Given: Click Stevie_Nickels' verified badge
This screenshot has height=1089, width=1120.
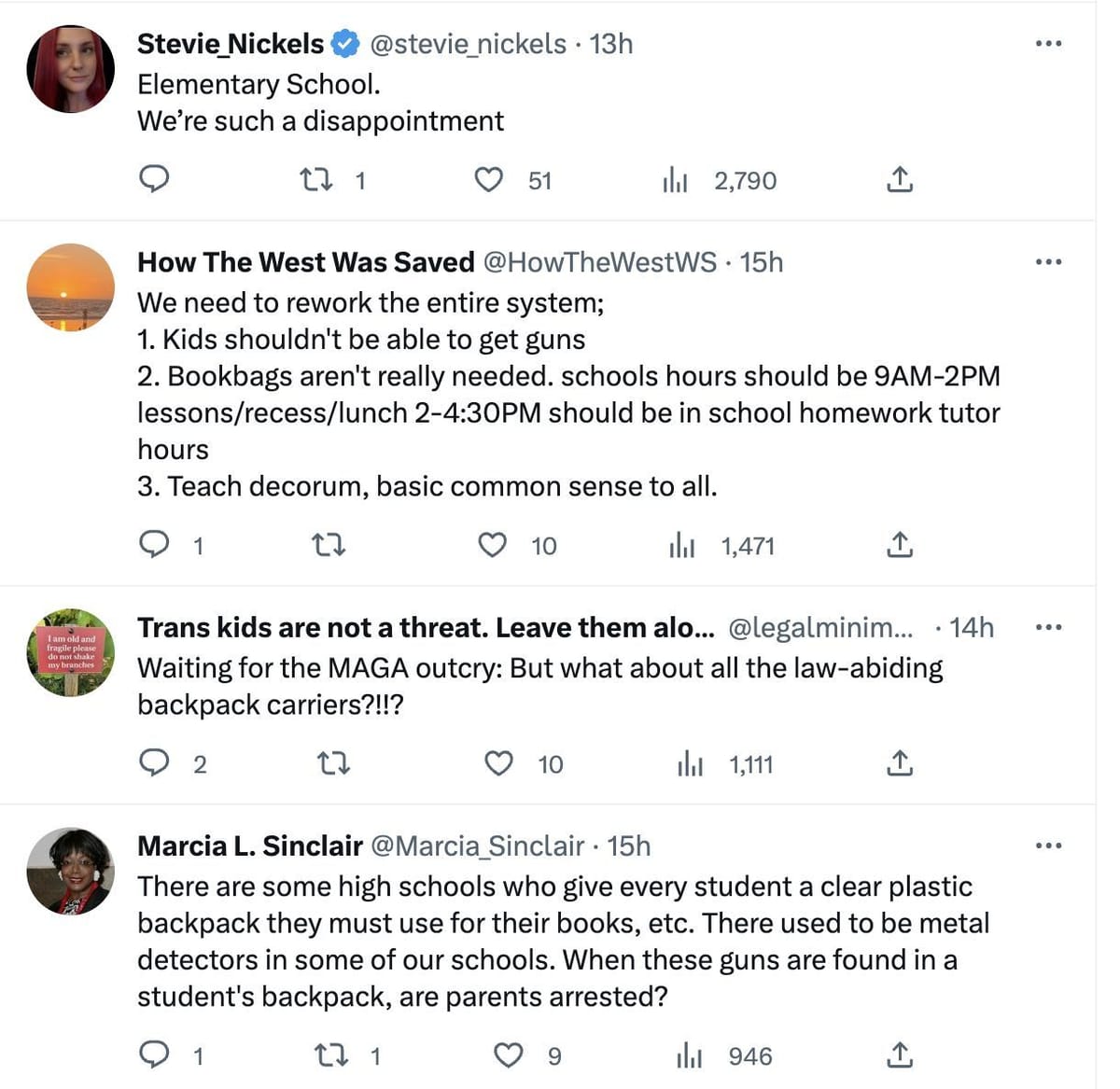Looking at the screenshot, I should click(x=344, y=43).
